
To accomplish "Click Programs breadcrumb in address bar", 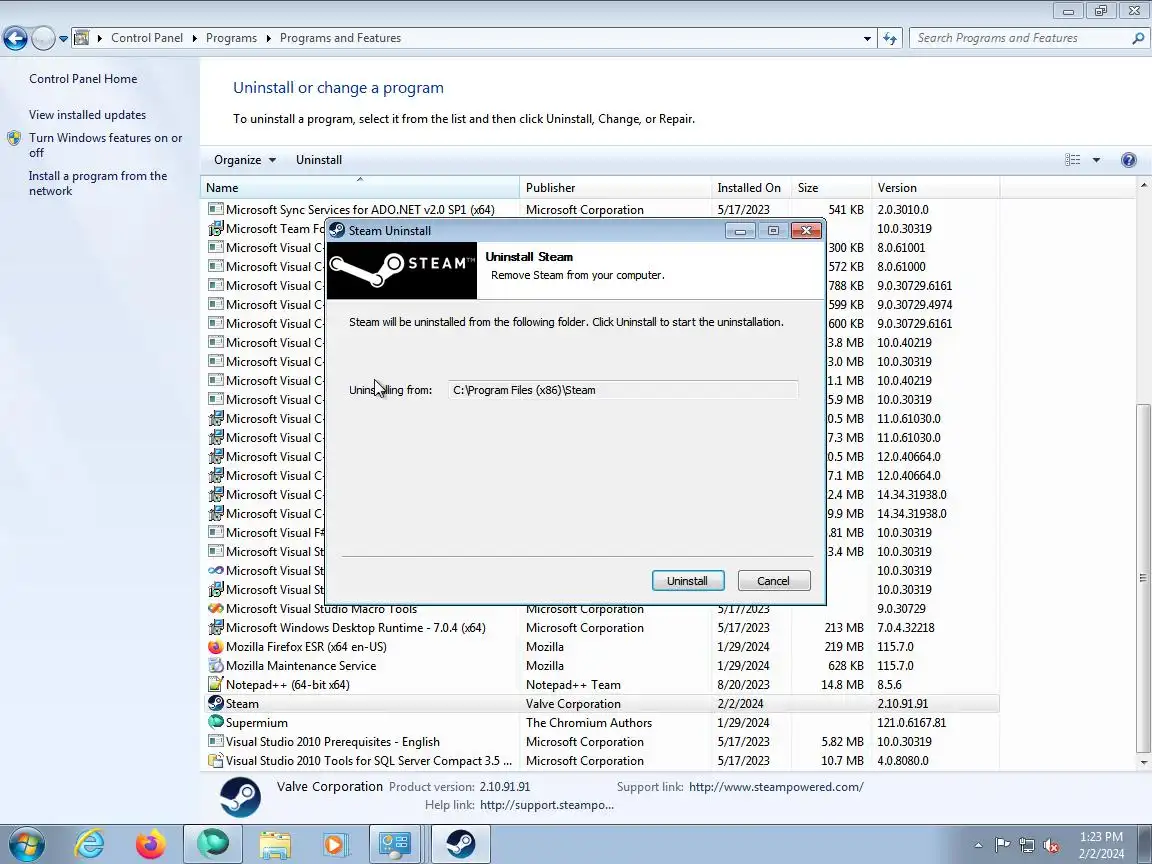I will [x=231, y=38].
